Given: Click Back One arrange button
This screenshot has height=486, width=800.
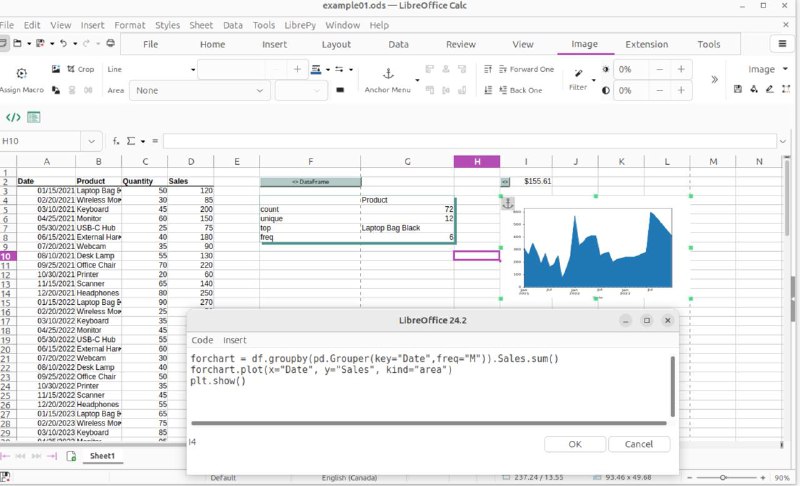Looking at the screenshot, I should coord(520,90).
